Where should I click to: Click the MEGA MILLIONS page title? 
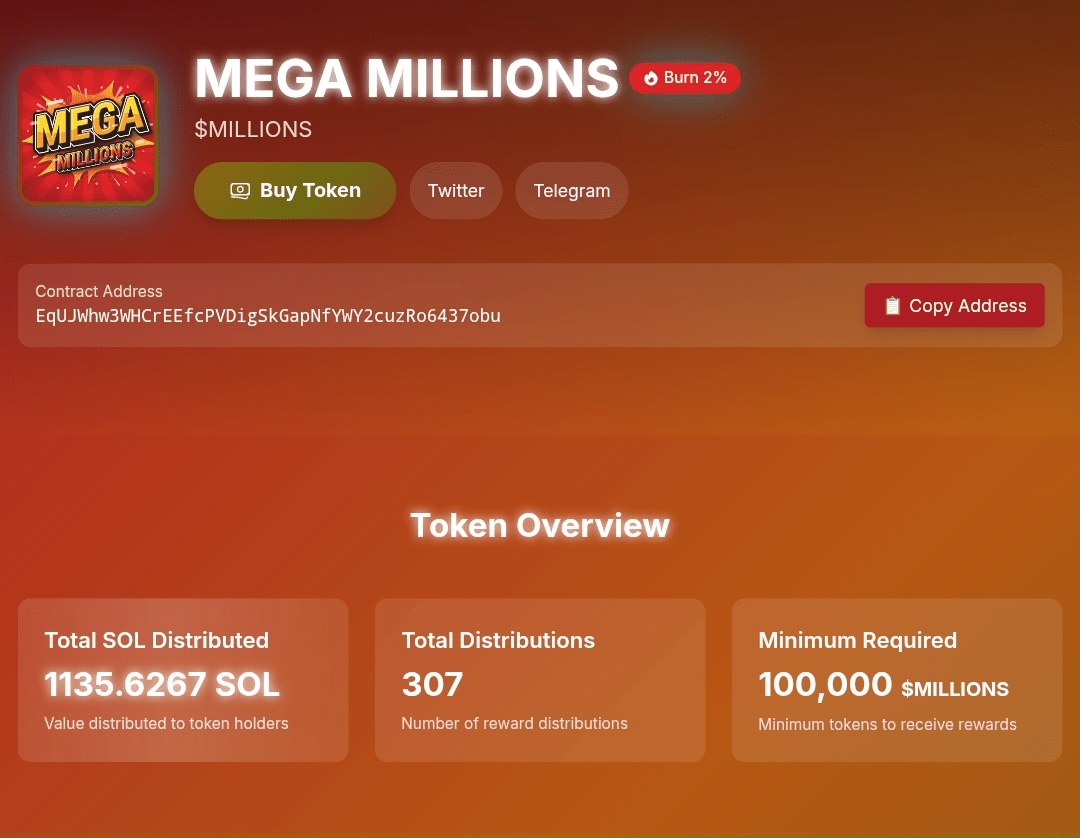[x=406, y=78]
